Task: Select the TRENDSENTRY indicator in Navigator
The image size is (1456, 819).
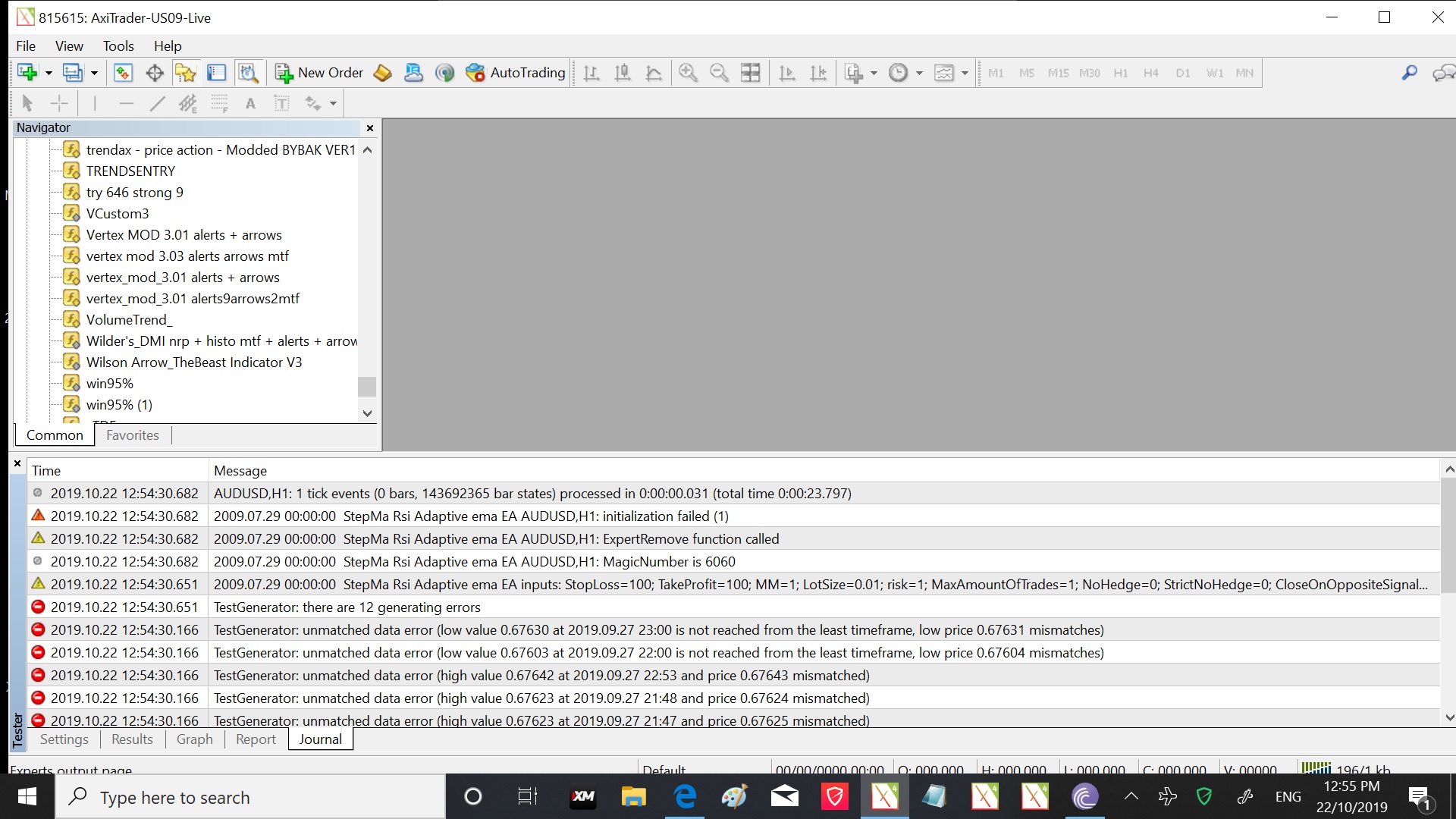Action: [130, 171]
